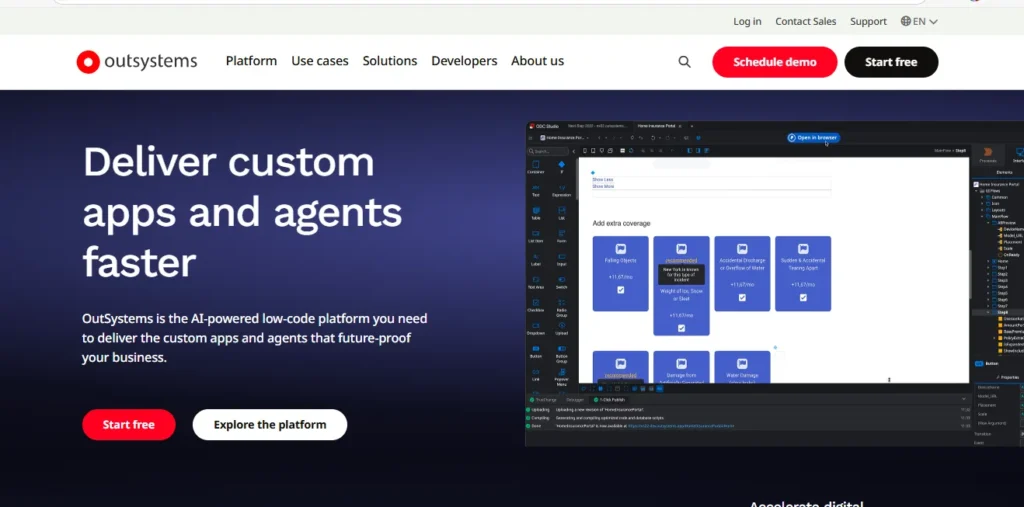Click the black Start free header button
Screen dimensions: 1024x507
coord(891,62)
